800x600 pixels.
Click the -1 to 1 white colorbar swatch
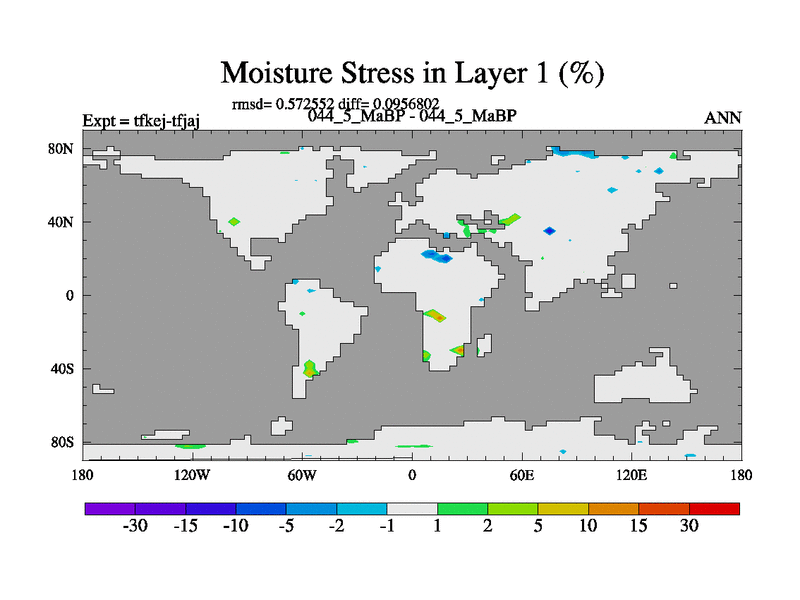coord(412,509)
